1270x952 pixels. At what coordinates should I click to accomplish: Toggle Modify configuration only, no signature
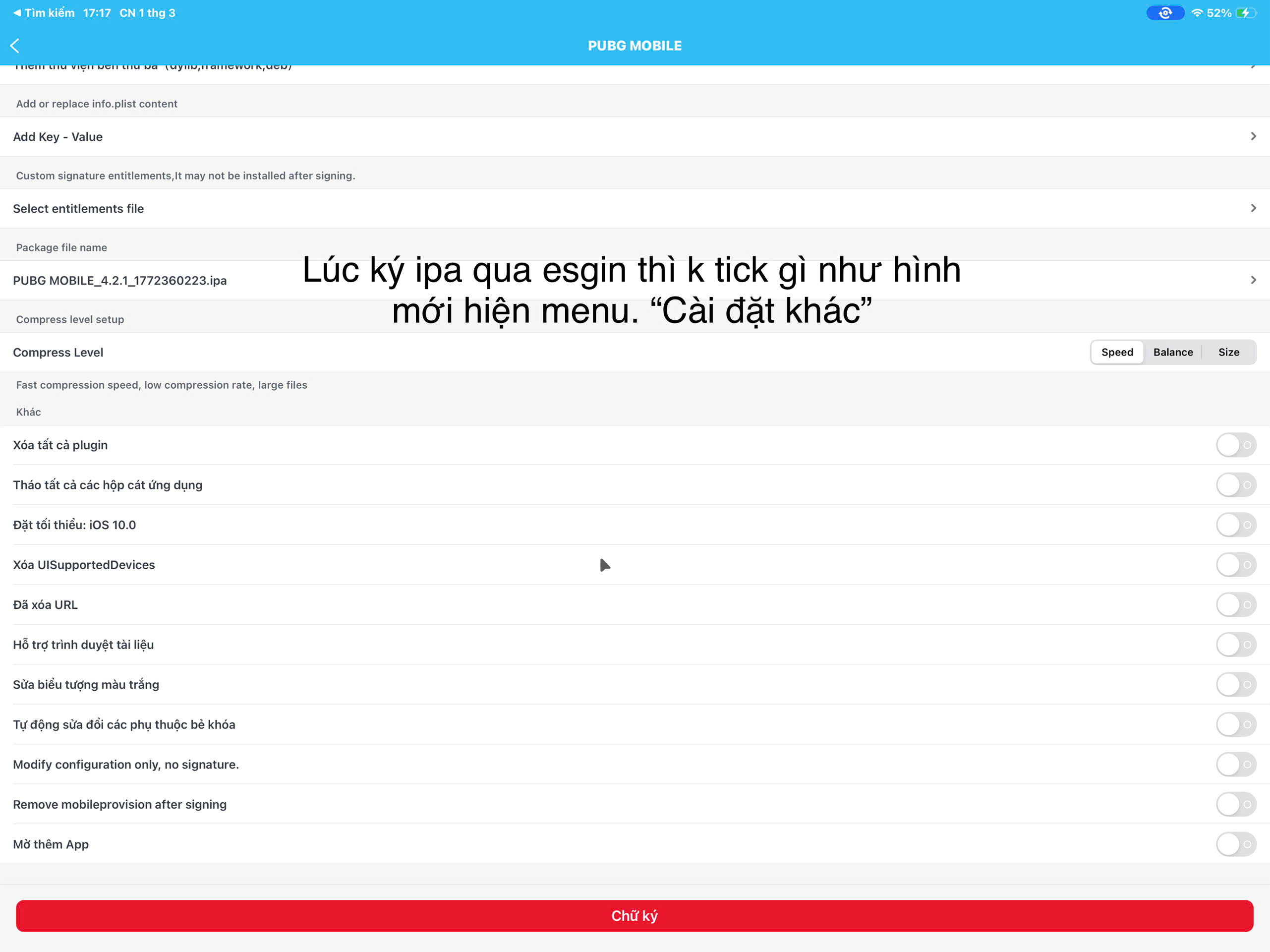tap(1236, 764)
